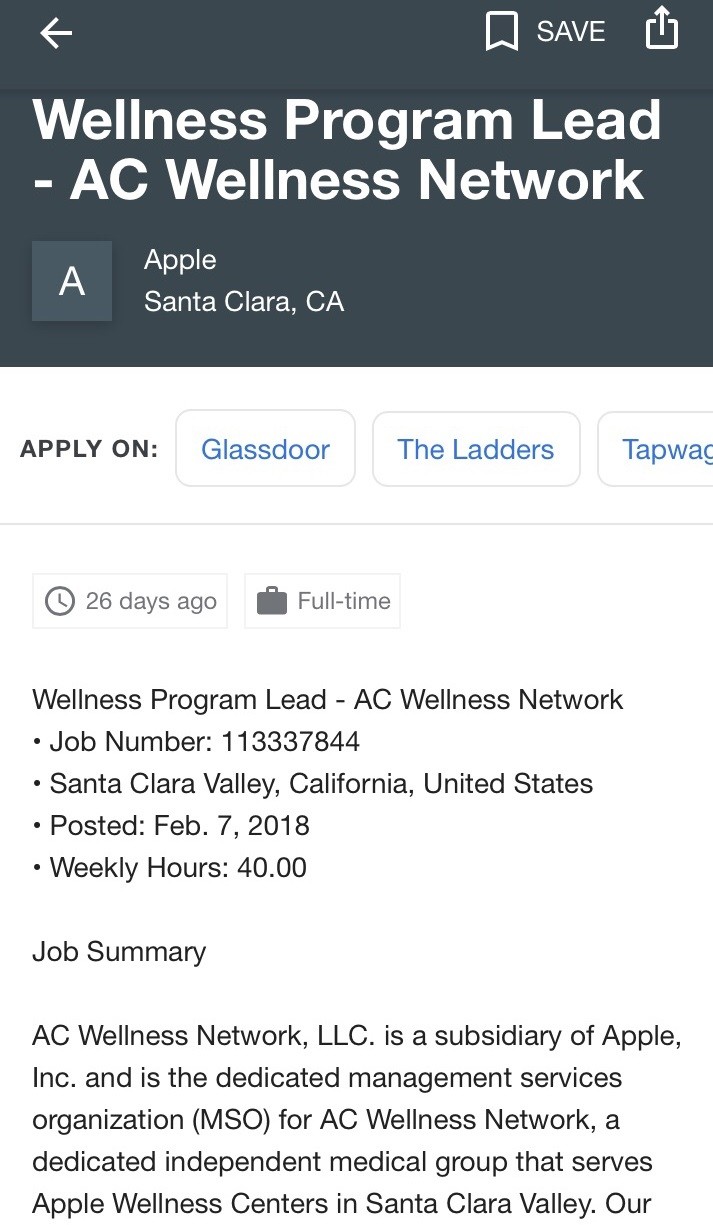
Task: Tap the share icon
Action: 662,30
